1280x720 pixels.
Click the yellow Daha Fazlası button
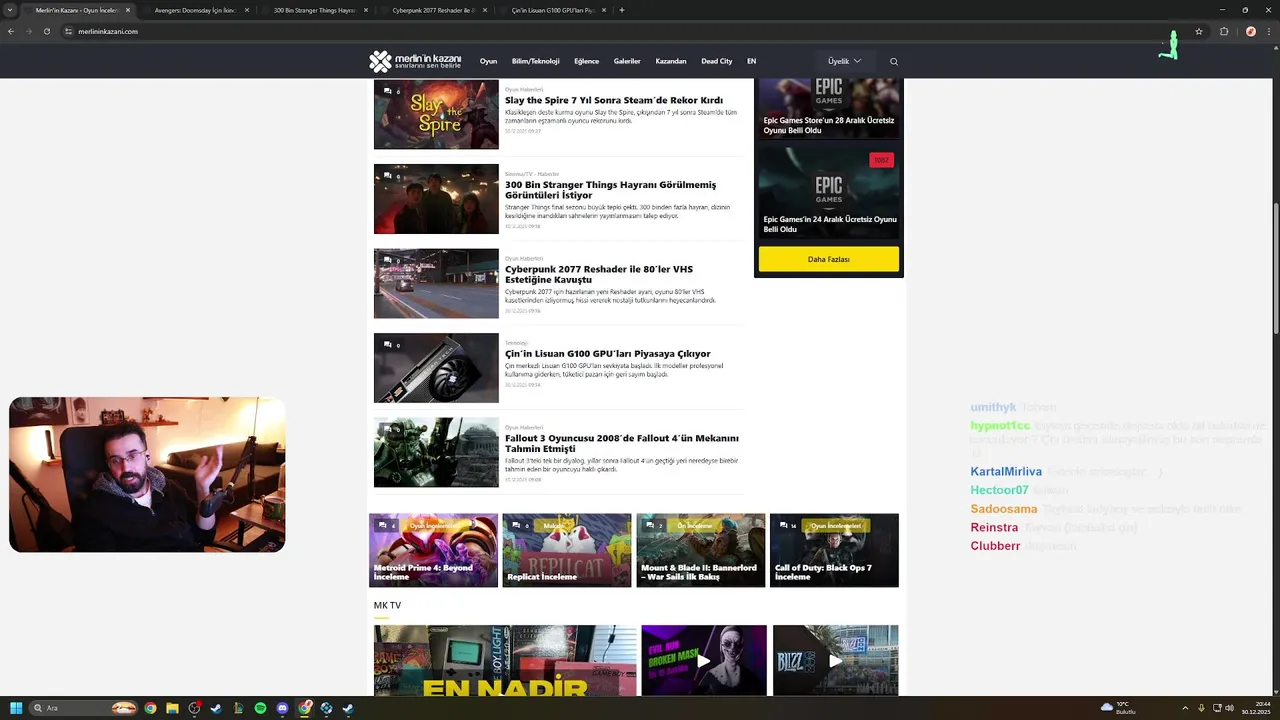point(828,259)
